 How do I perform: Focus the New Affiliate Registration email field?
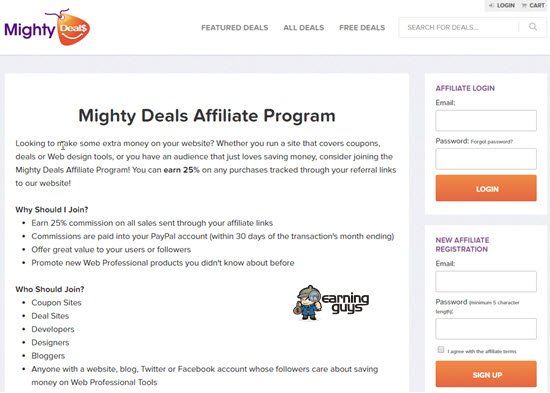click(486, 281)
